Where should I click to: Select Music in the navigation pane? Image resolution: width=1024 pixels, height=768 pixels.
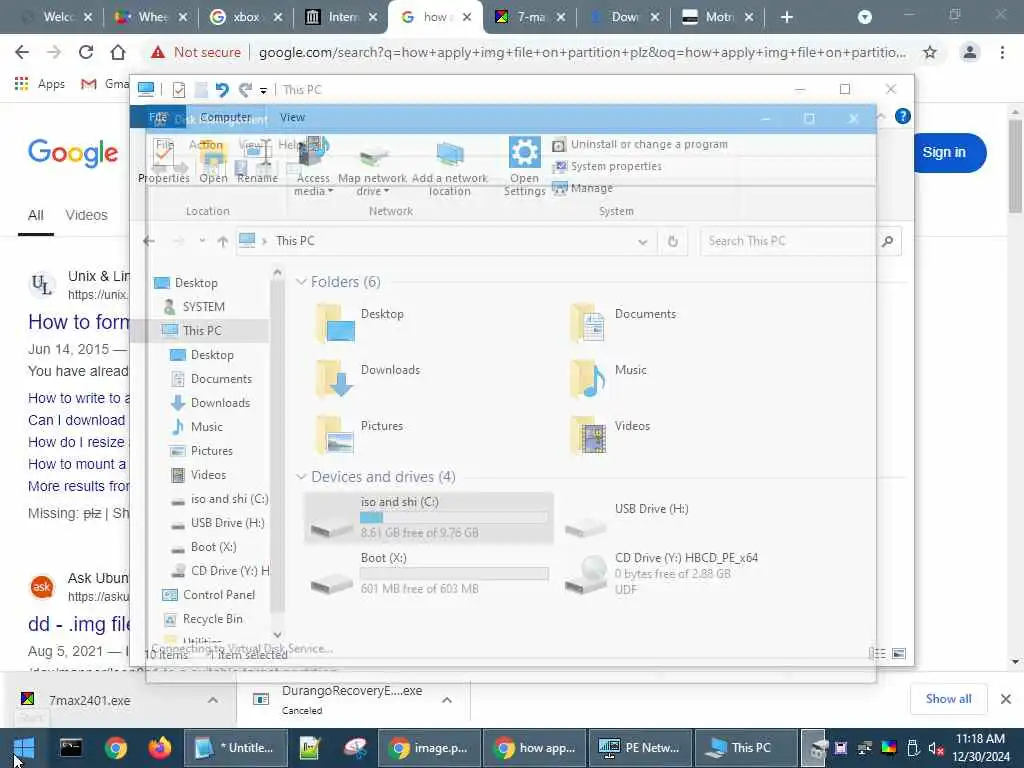(206, 427)
